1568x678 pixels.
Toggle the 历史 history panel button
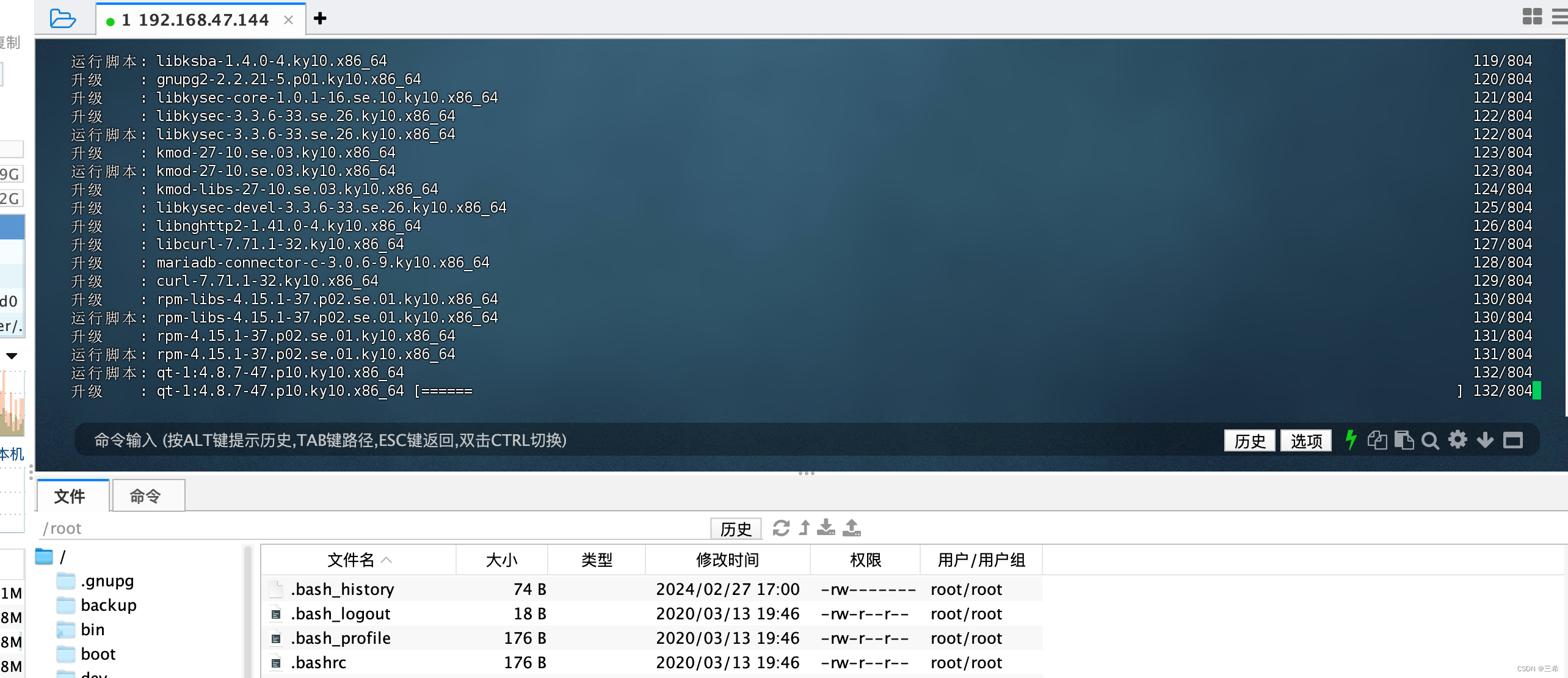[1249, 440]
